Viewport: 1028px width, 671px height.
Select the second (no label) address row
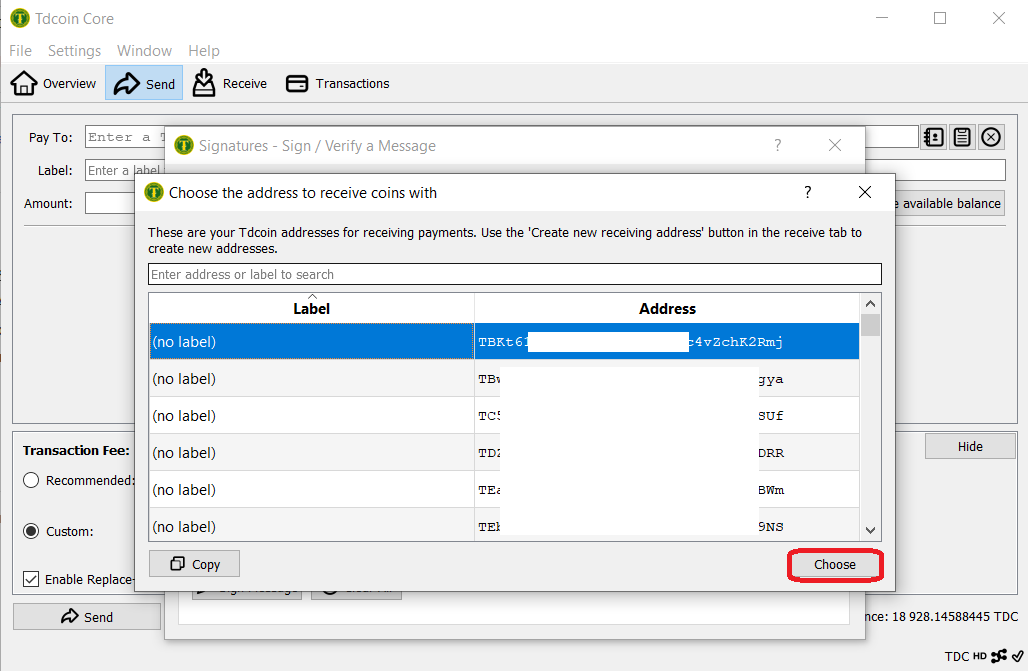[x=311, y=379]
